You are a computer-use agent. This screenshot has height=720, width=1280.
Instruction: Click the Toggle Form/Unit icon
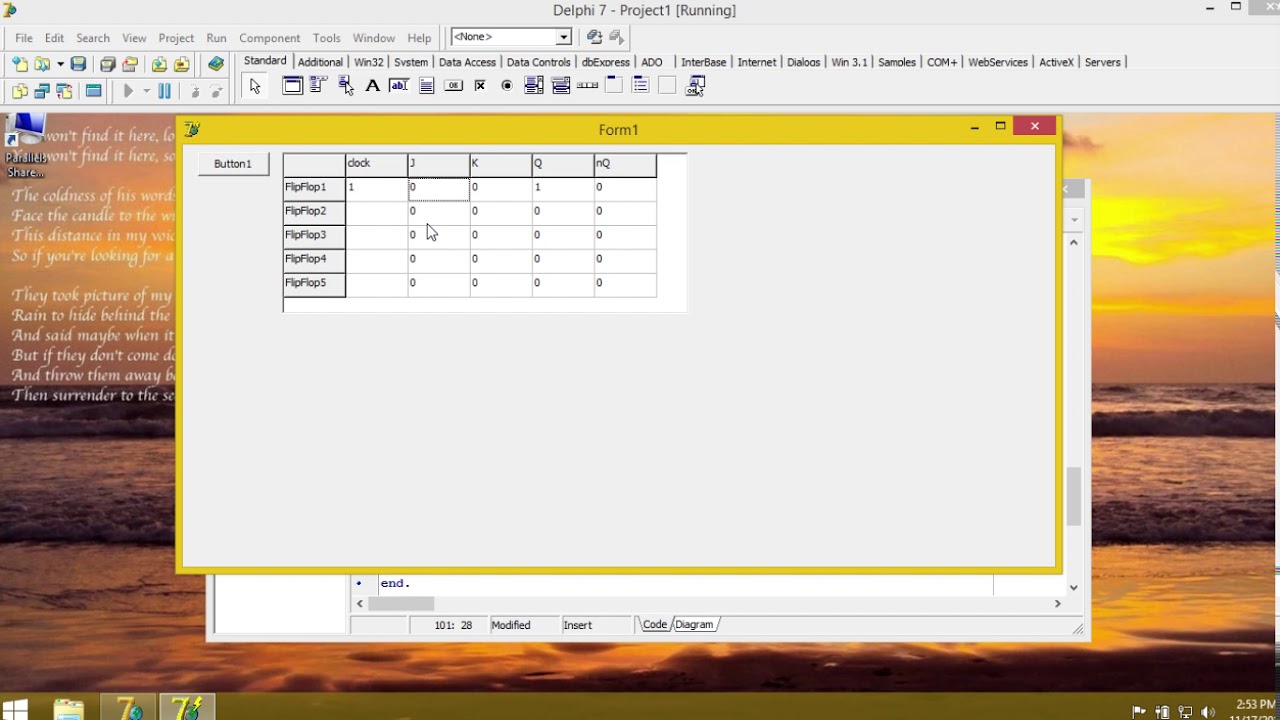point(64,91)
